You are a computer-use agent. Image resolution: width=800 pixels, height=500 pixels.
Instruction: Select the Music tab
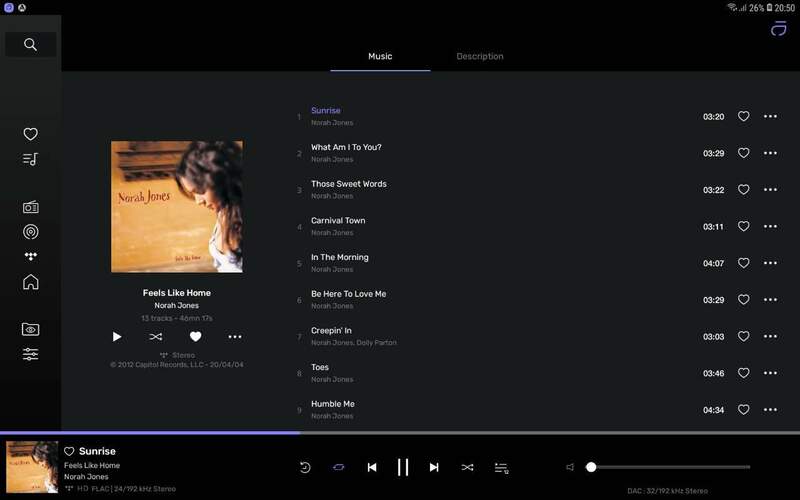[380, 56]
